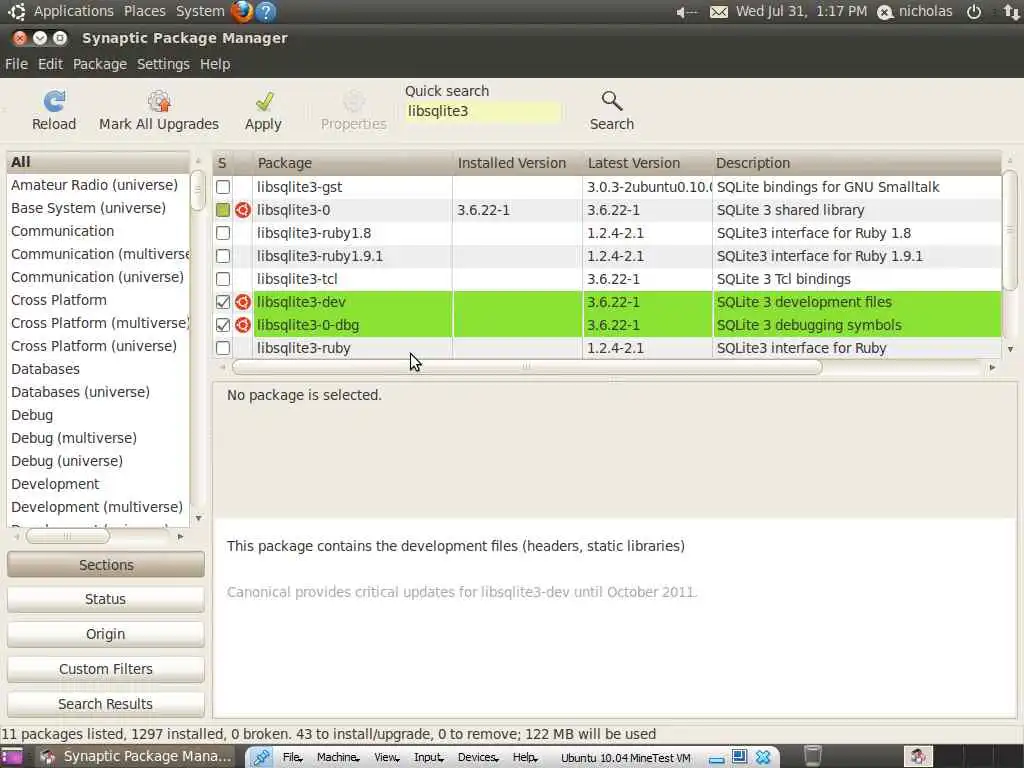
Task: Toggle installed status box of libsqlite3-0
Action: coord(223,210)
